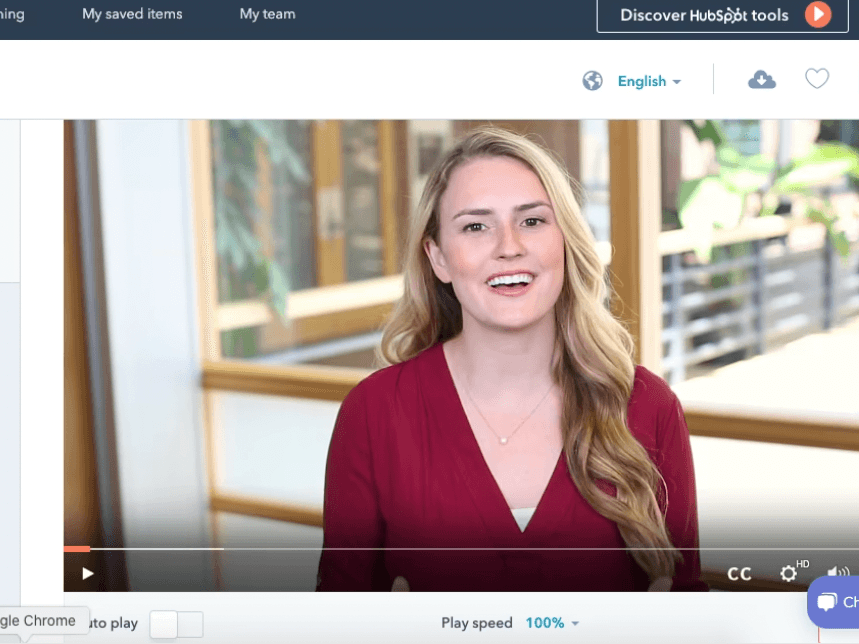Seek using the video progress bar

coord(400,548)
